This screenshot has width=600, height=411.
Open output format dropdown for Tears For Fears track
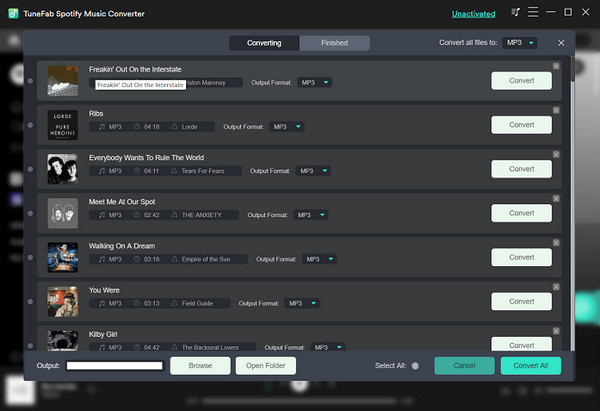[x=313, y=171]
